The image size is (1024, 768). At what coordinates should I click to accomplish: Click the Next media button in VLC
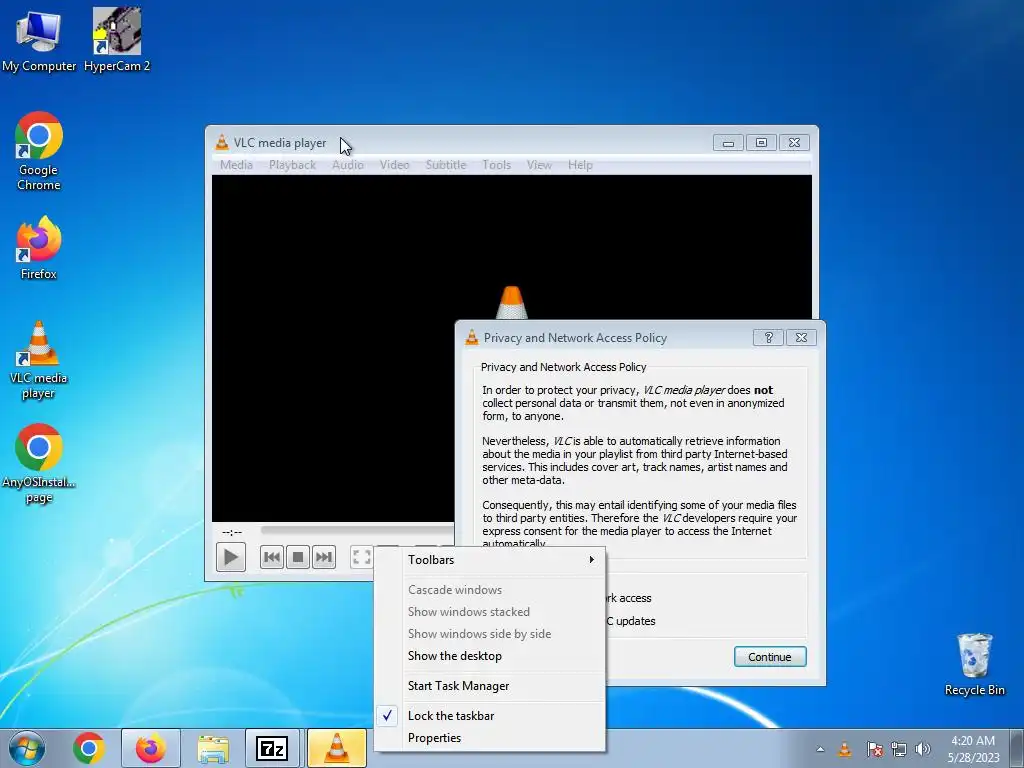point(324,557)
